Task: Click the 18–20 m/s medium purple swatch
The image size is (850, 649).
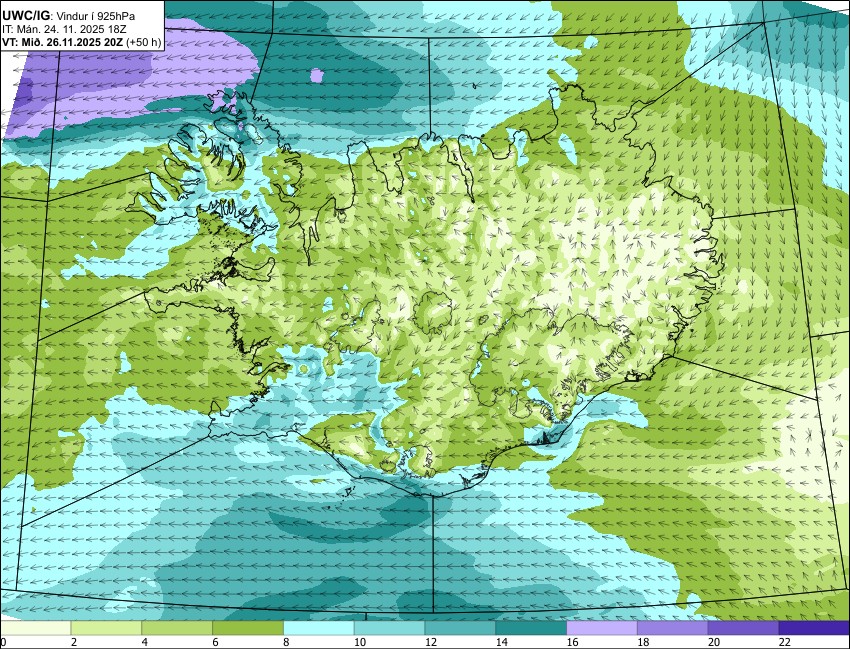Action: [x=673, y=628]
